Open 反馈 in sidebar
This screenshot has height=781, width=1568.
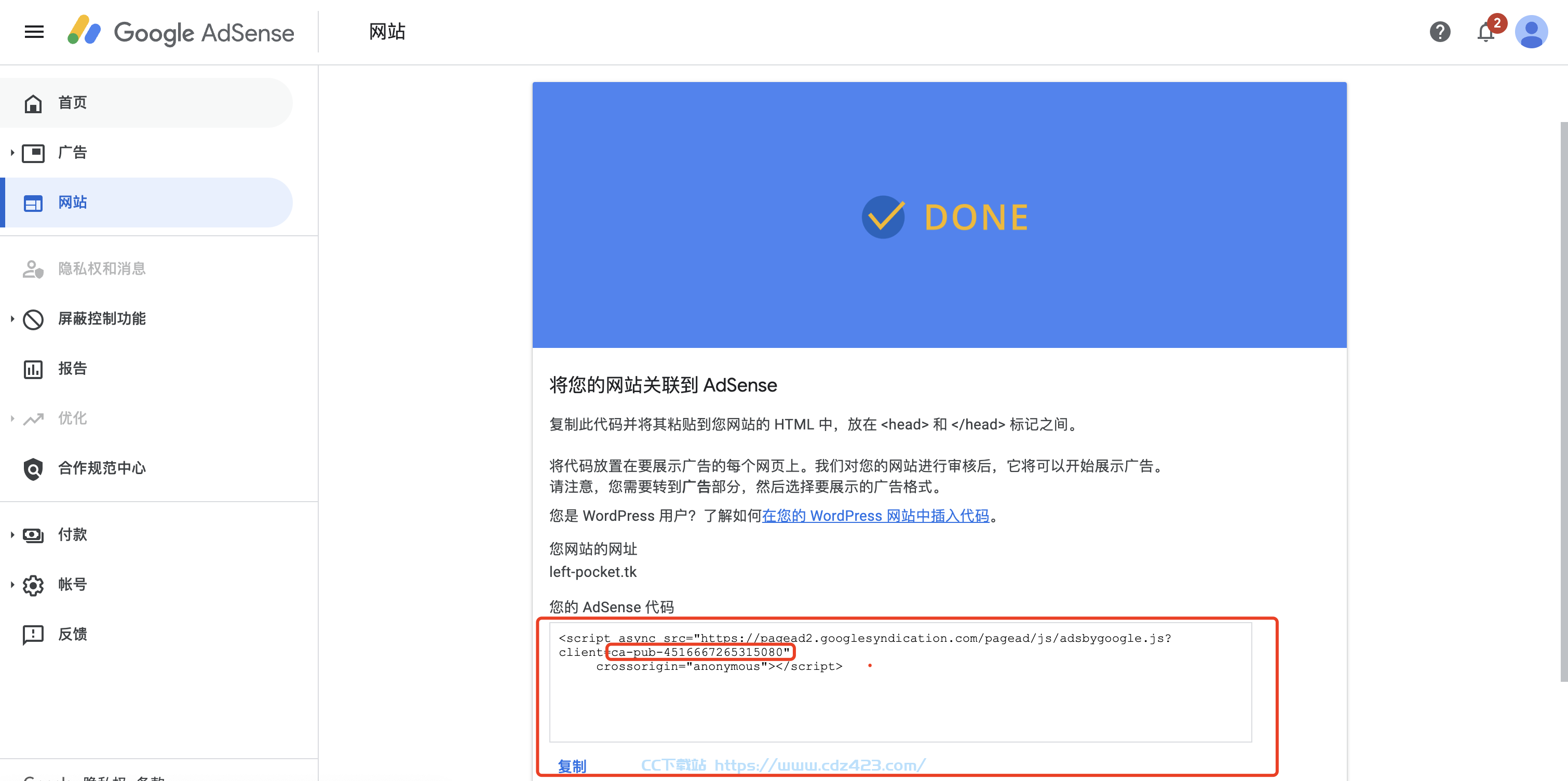[146, 635]
